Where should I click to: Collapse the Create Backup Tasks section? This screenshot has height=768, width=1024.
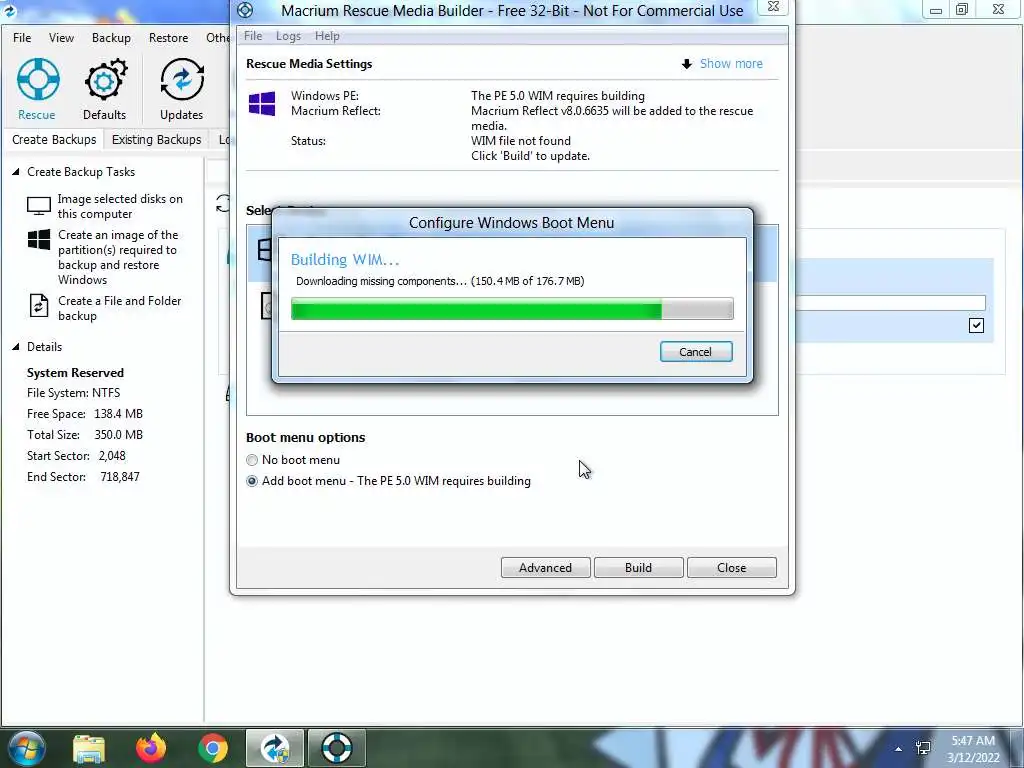[x=16, y=172]
